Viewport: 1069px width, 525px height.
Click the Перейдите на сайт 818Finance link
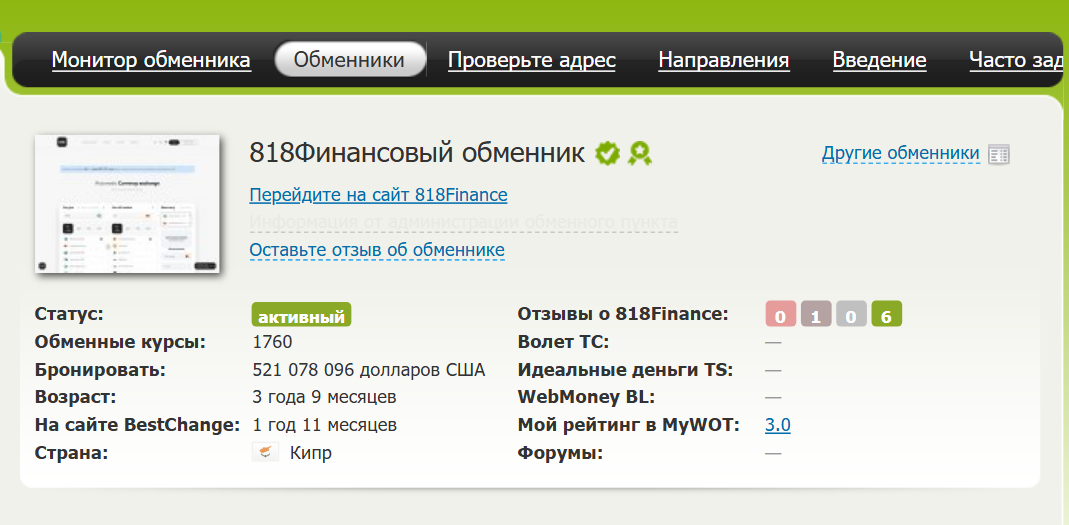coord(378,195)
